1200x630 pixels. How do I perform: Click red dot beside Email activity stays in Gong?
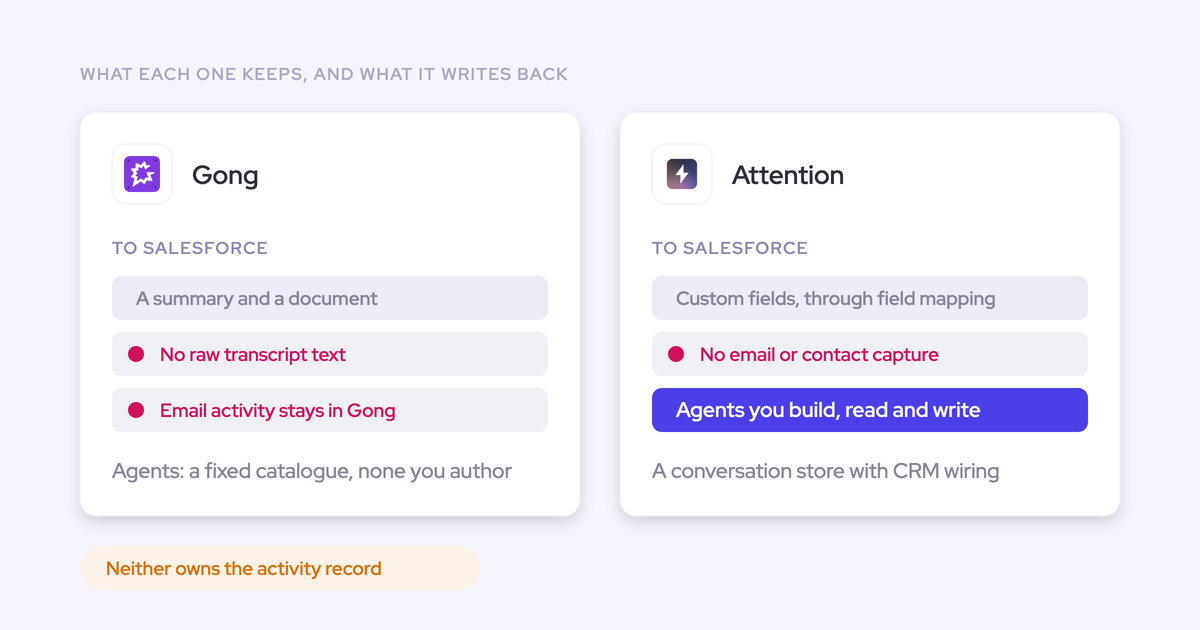(x=136, y=410)
